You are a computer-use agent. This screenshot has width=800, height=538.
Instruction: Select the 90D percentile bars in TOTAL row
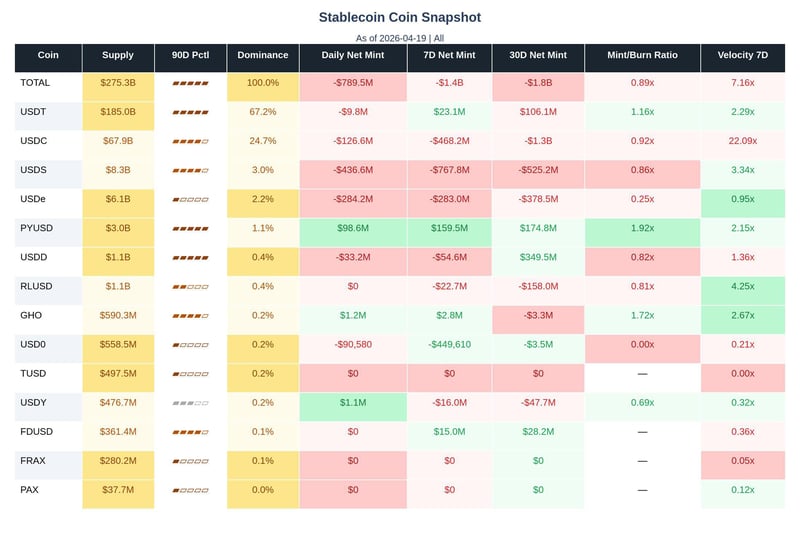[x=190, y=83]
